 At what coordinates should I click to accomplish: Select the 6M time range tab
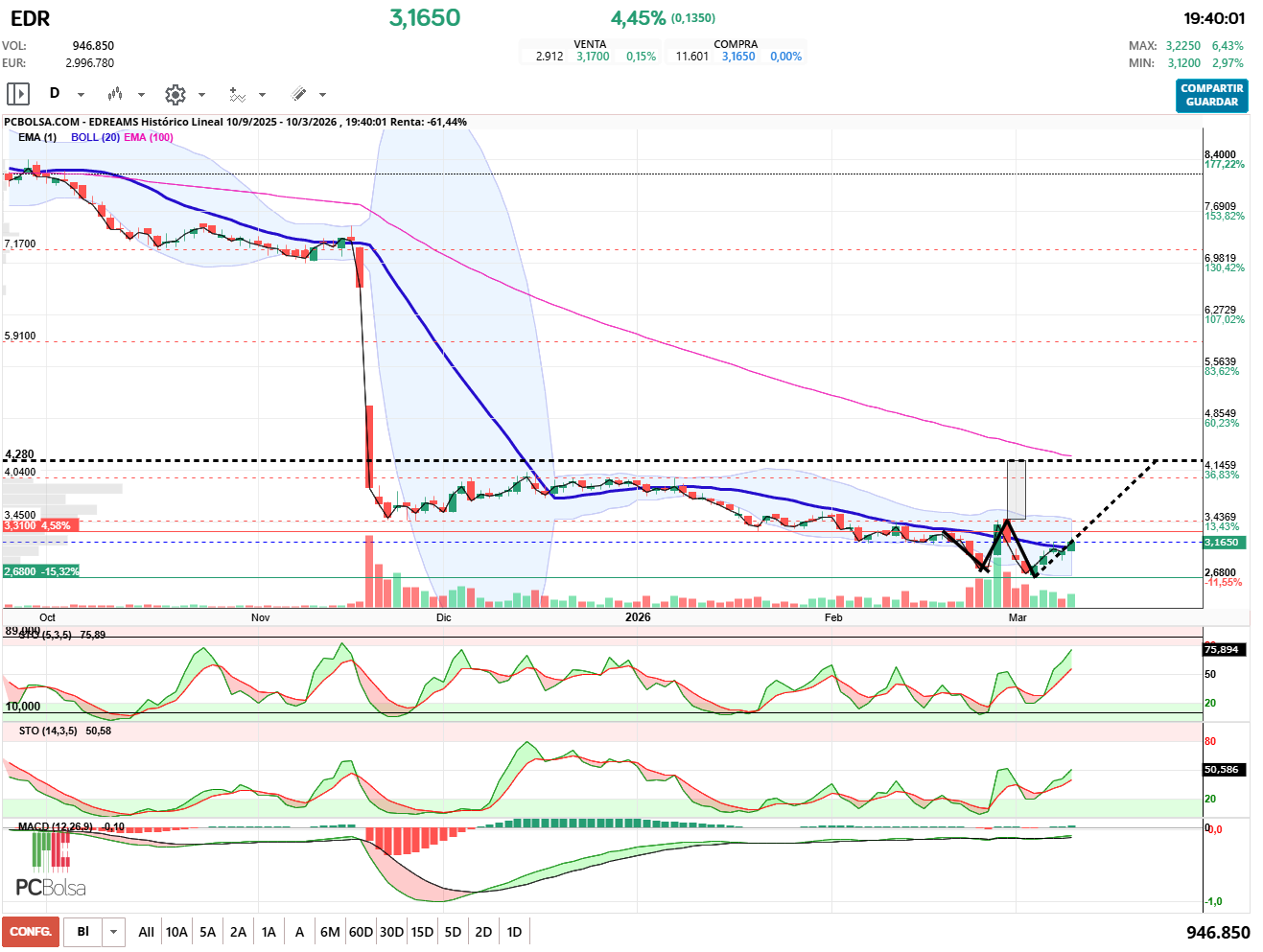coord(330,932)
